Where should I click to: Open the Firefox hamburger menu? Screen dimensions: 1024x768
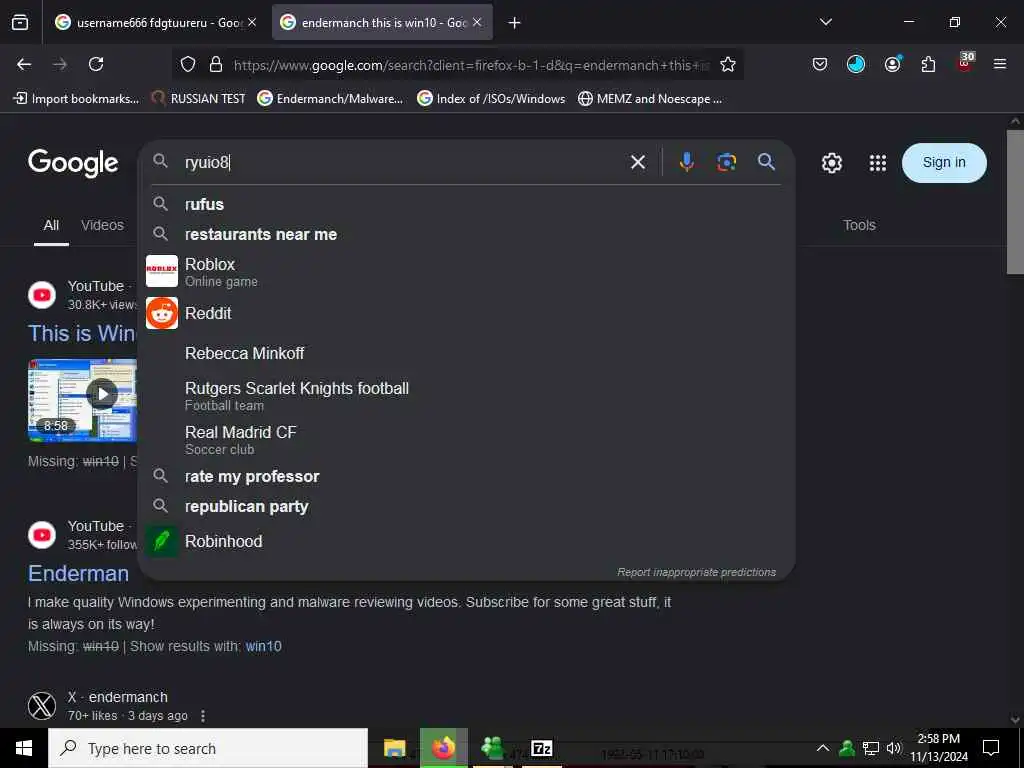1000,64
